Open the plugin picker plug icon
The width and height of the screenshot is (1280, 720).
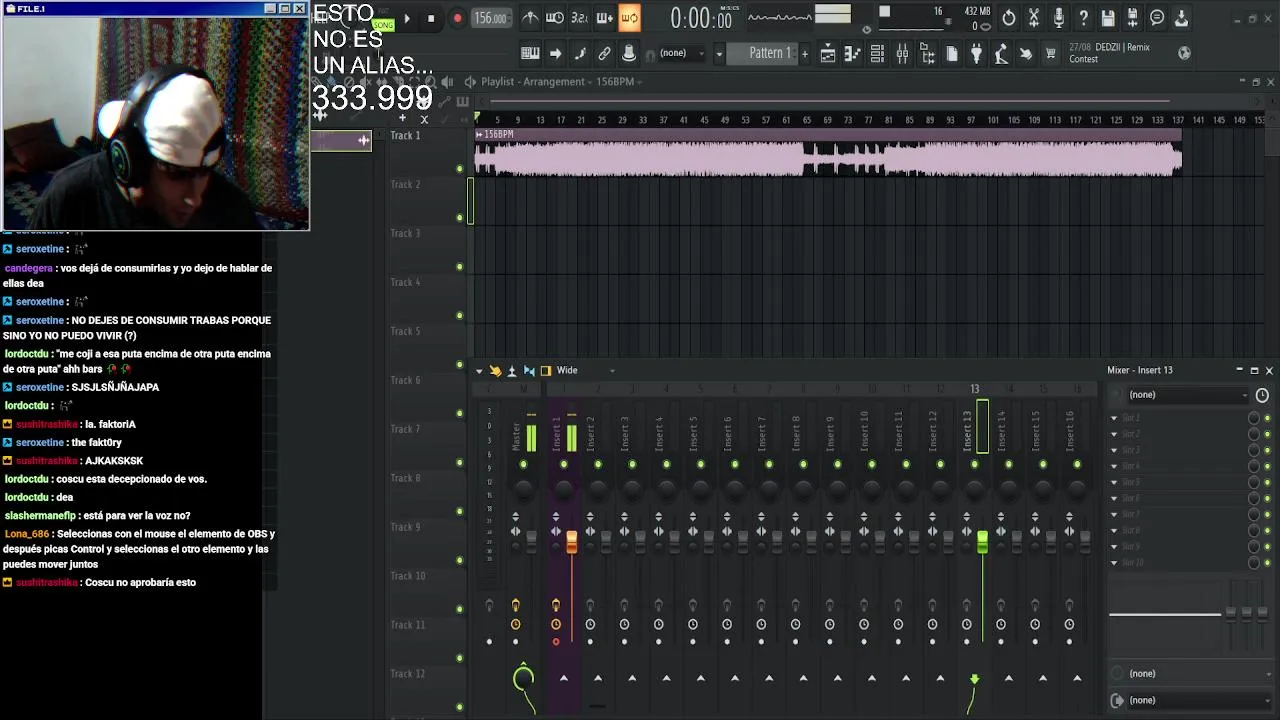click(x=976, y=54)
